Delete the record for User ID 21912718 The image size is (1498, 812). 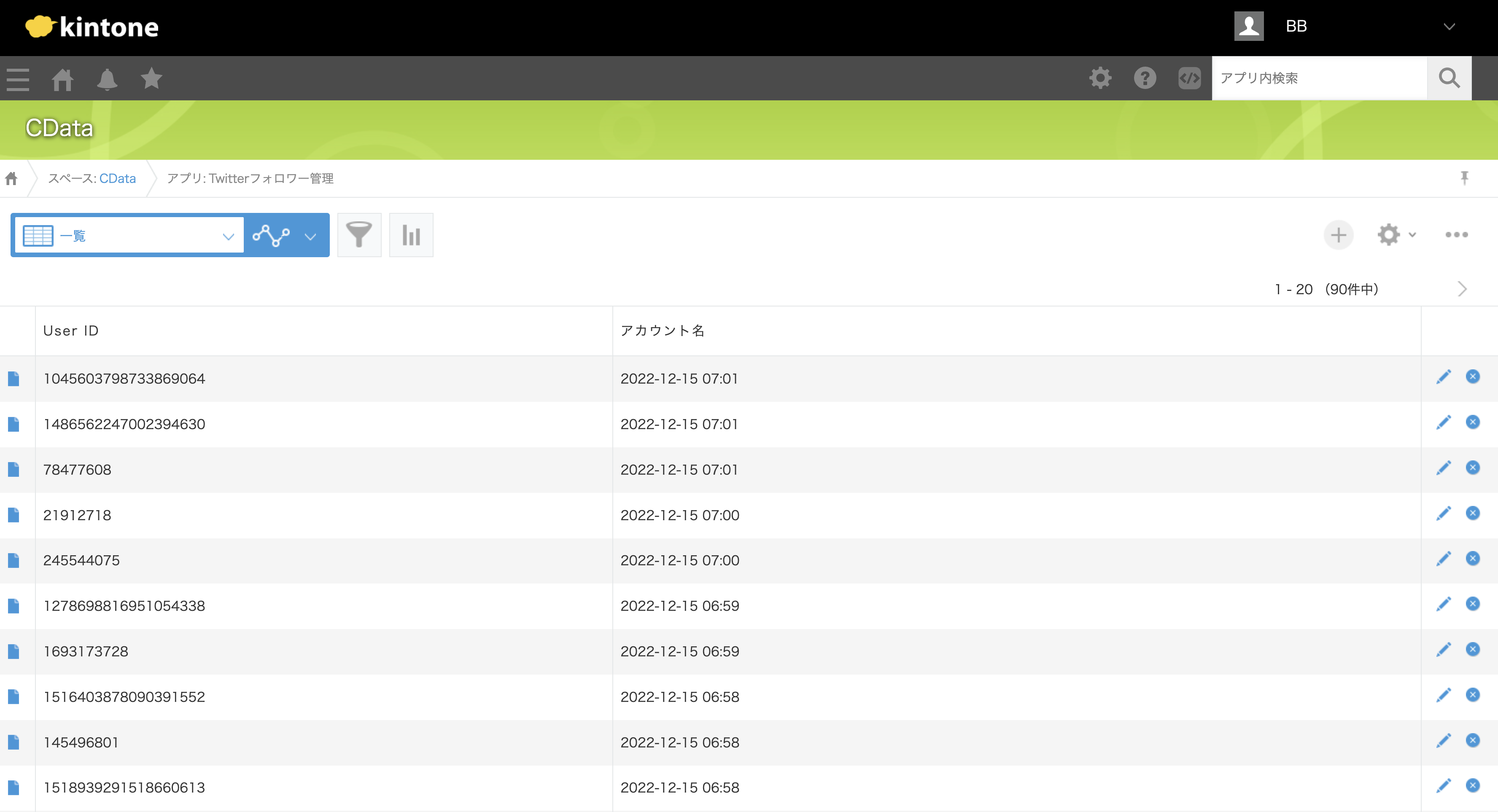(1472, 513)
